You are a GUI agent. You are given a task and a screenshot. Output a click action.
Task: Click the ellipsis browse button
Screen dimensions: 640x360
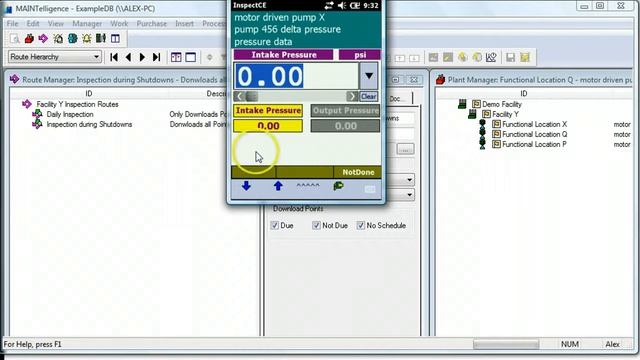point(405,149)
